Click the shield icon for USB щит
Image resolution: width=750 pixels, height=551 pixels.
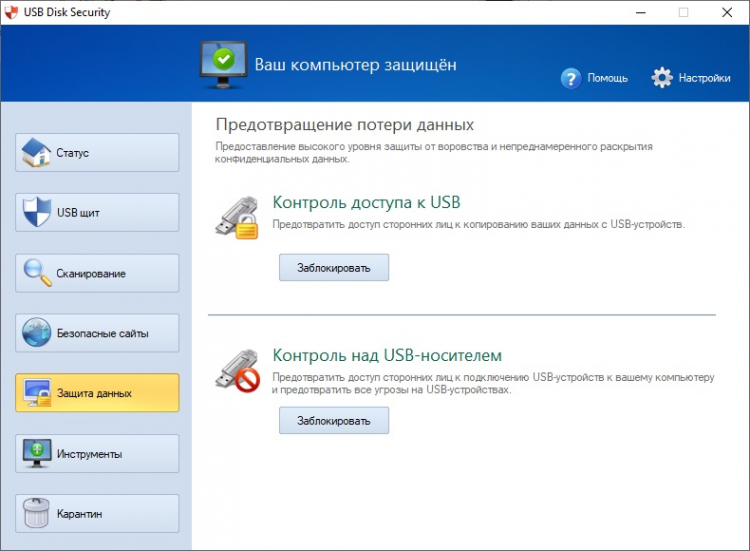[37, 212]
